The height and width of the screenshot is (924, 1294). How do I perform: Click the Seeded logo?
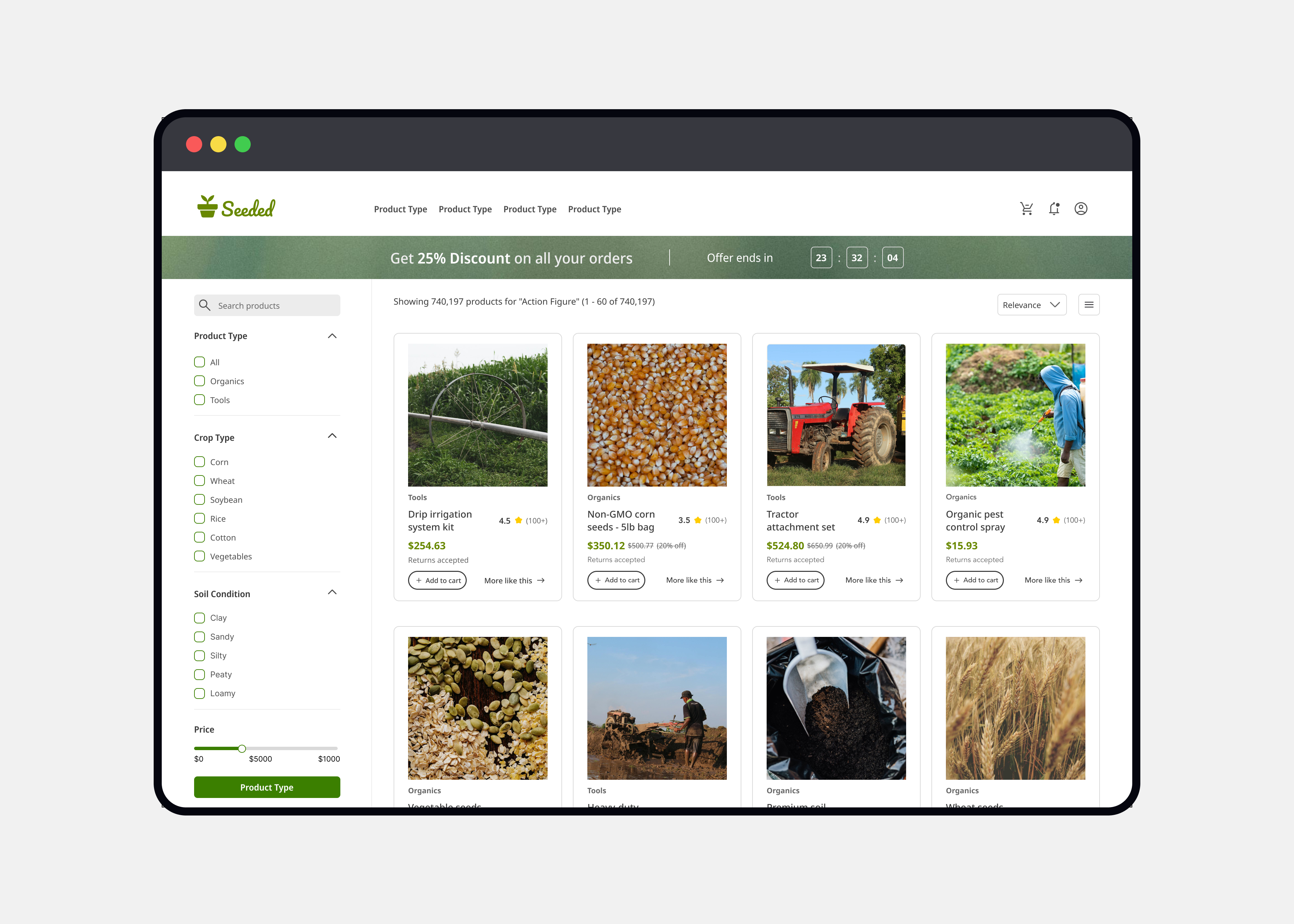coord(236,207)
